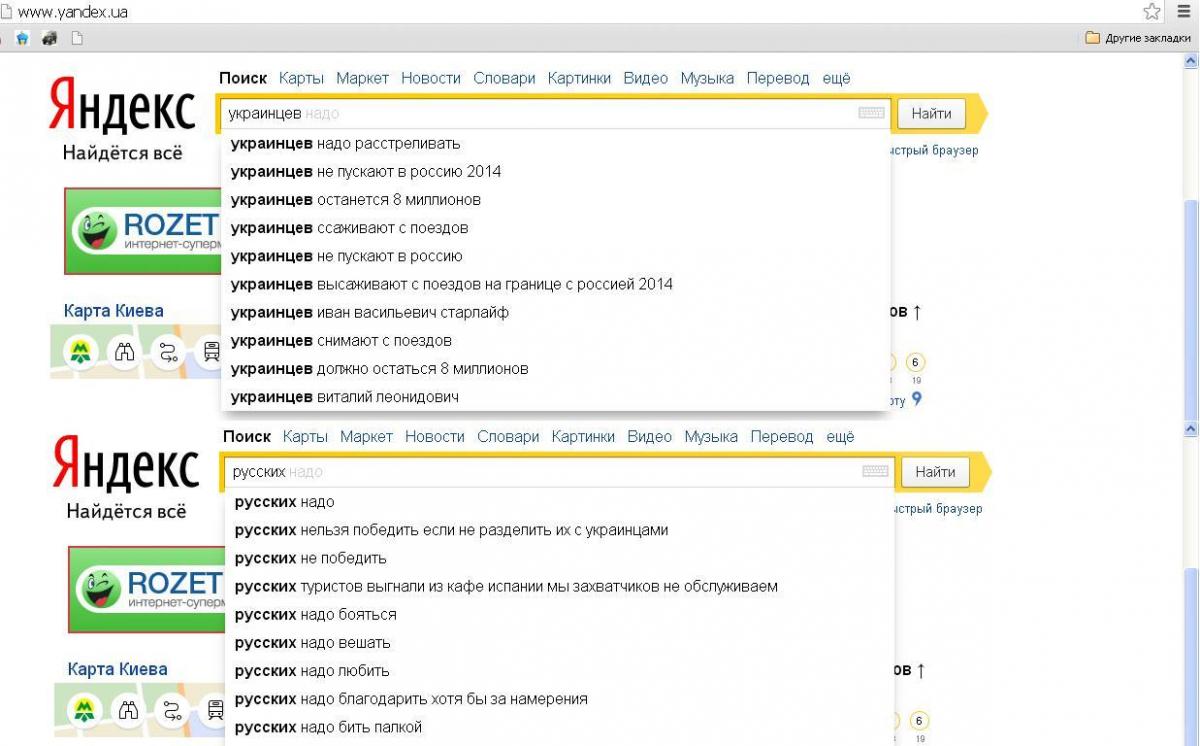Open Карты tab above the 'украинцев' search
1200x746 pixels.
pyautogui.click(x=301, y=78)
